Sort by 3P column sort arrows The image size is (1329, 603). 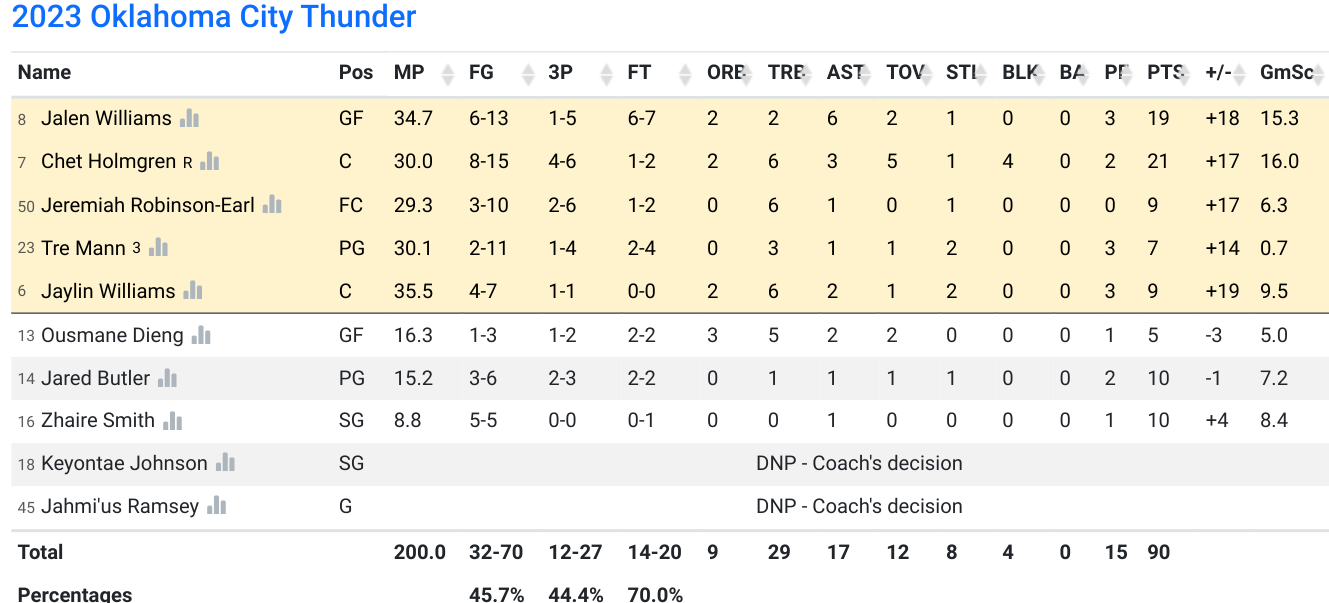coord(605,73)
